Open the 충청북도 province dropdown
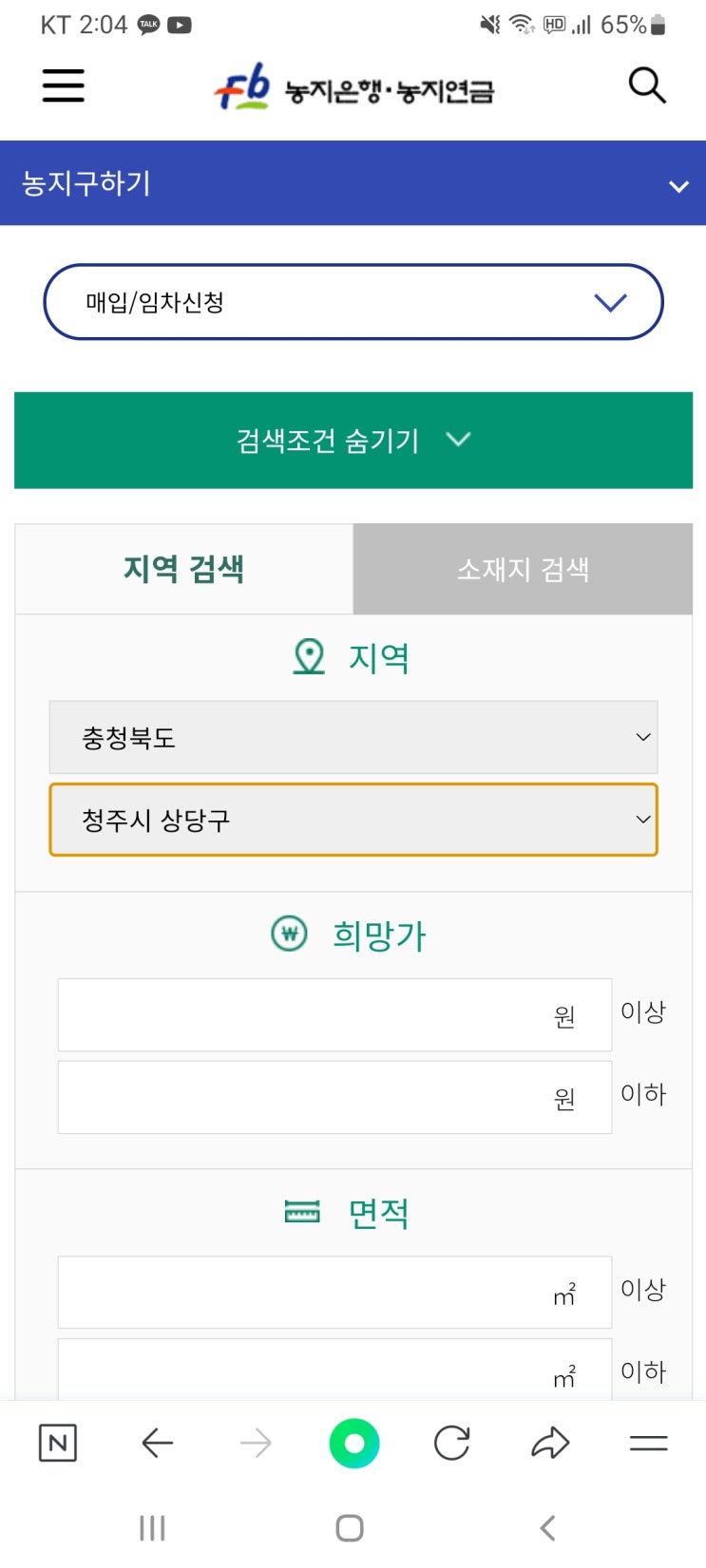The width and height of the screenshot is (706, 1568). coord(353,737)
